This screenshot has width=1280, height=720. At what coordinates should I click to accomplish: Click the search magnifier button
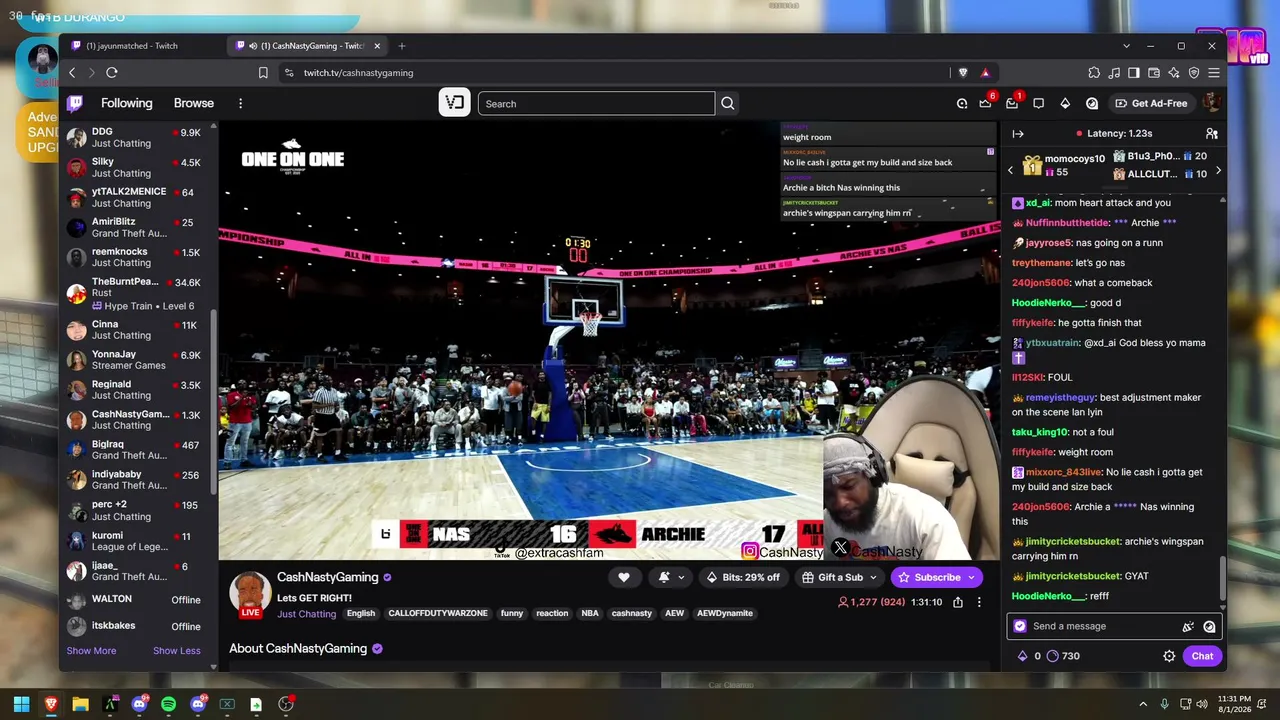[728, 103]
